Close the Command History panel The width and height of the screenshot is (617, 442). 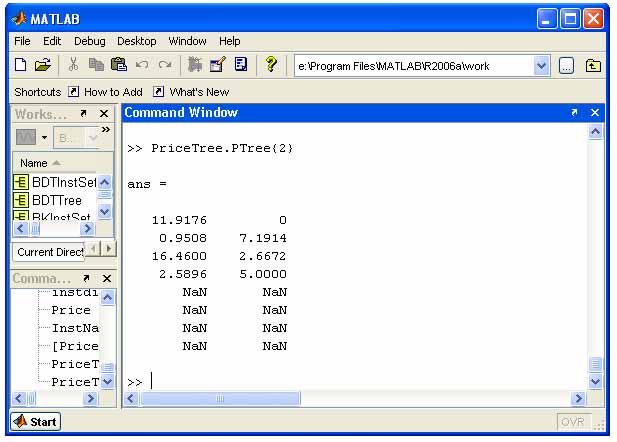107,279
